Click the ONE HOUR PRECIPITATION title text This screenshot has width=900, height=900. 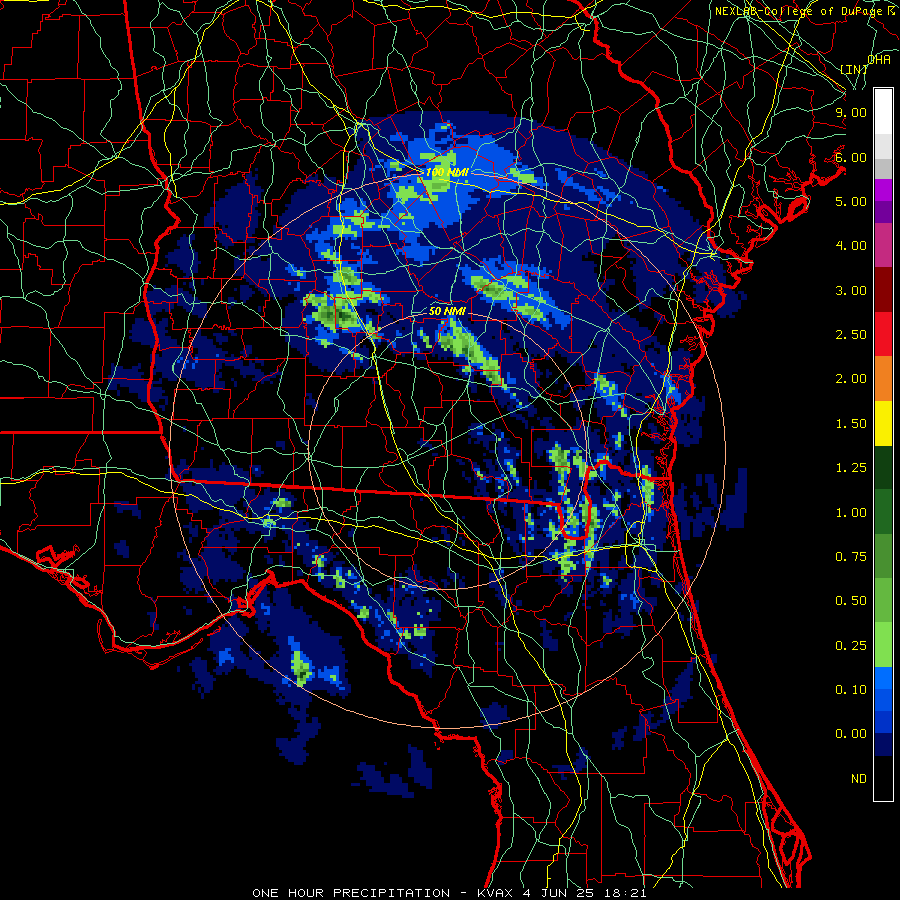(x=351, y=893)
